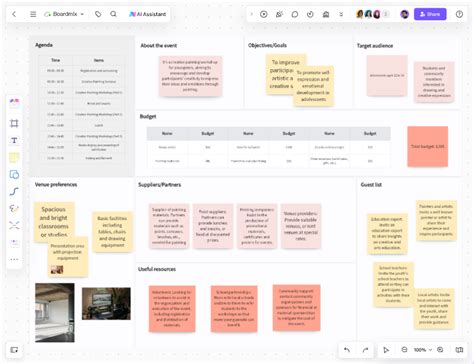Open the Boardmix file name dropdown

[64, 14]
